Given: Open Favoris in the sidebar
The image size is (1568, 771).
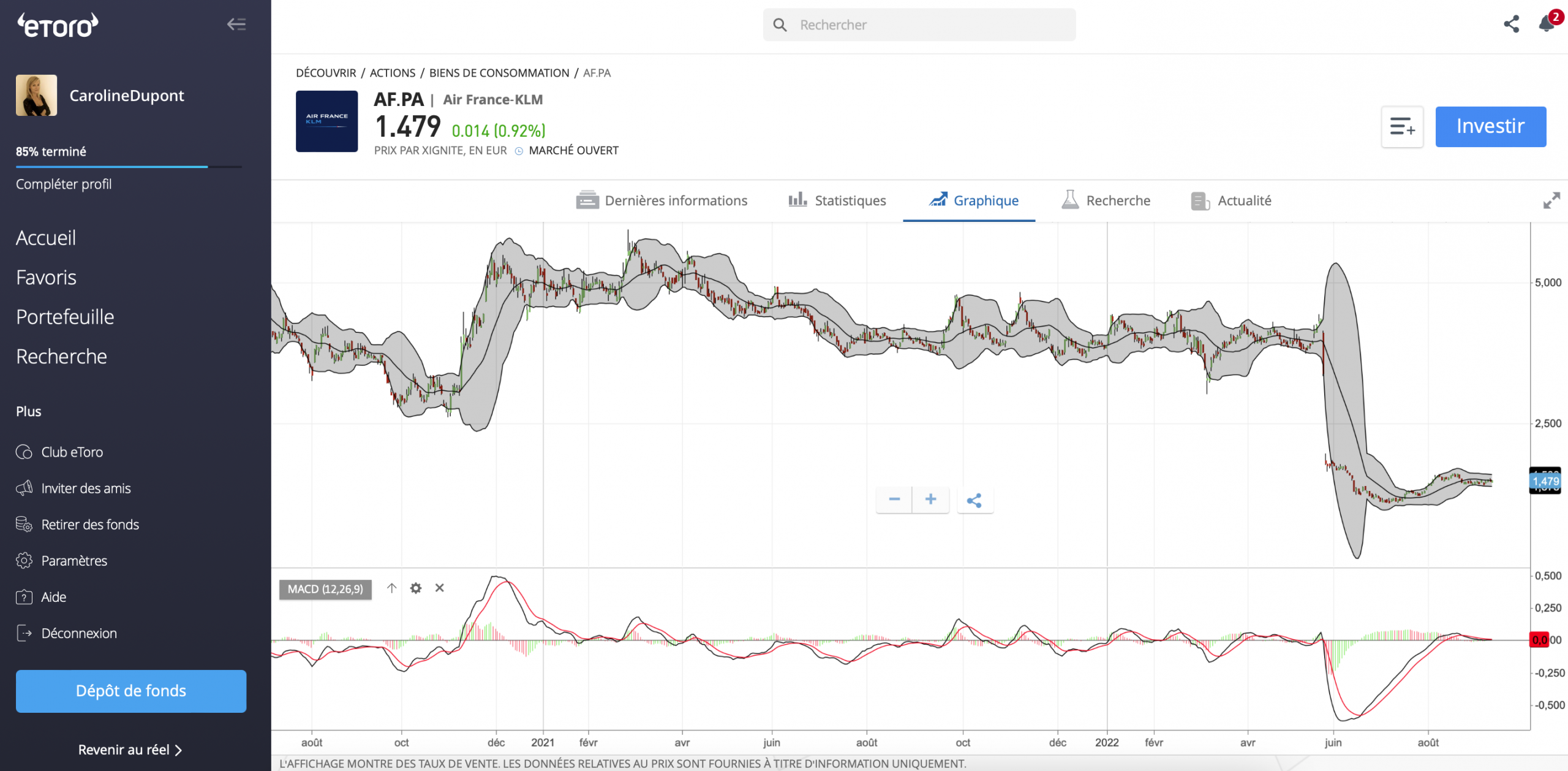Looking at the screenshot, I should point(47,278).
